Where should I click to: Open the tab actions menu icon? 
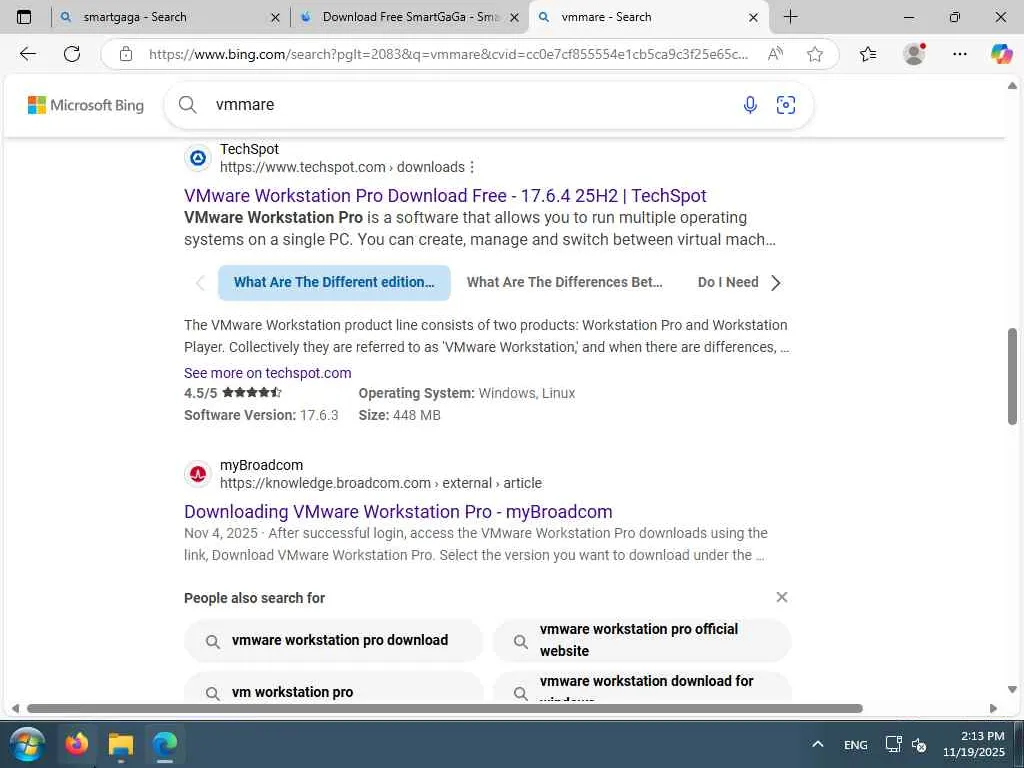click(24, 17)
